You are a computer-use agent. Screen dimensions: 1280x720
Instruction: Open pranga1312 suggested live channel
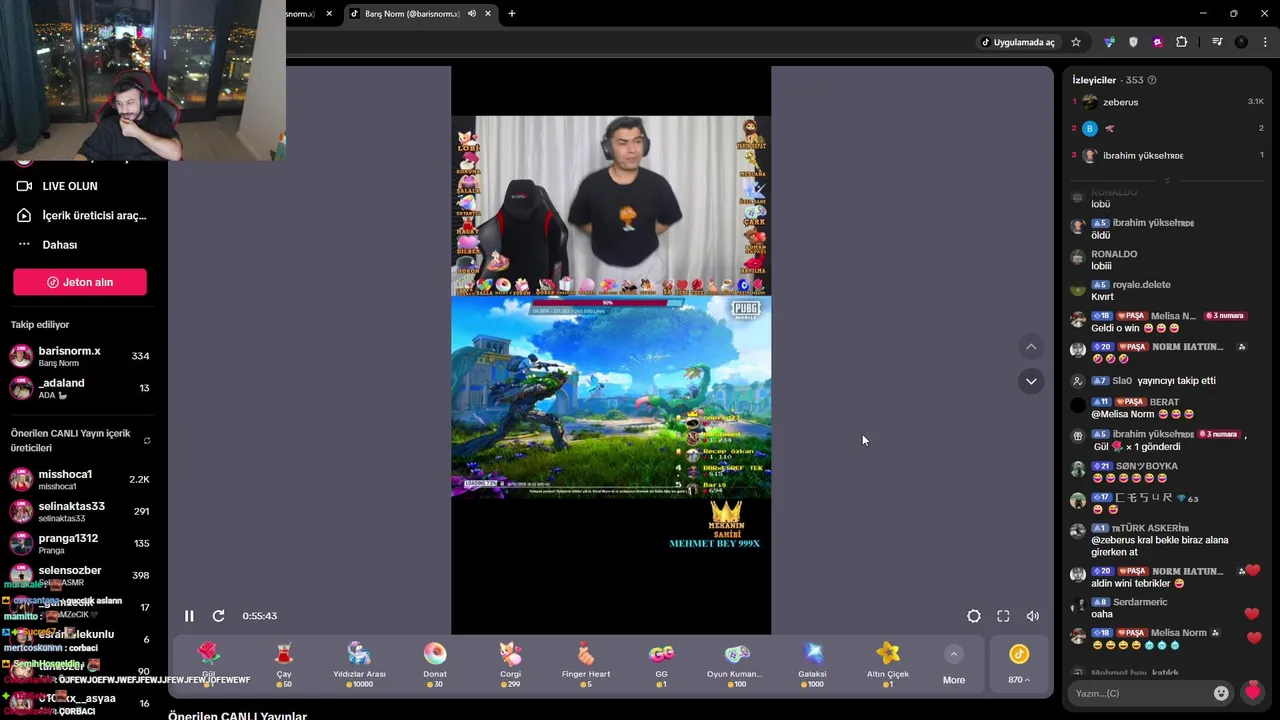(x=80, y=543)
